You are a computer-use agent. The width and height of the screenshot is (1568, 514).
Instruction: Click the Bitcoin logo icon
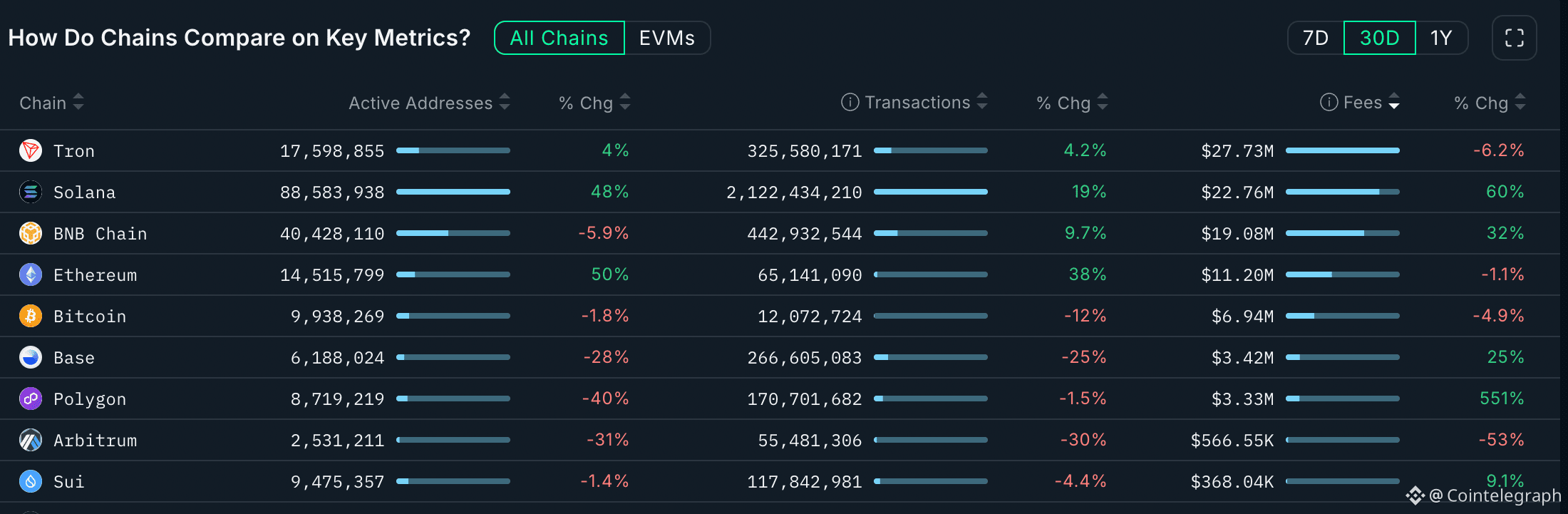(30, 316)
